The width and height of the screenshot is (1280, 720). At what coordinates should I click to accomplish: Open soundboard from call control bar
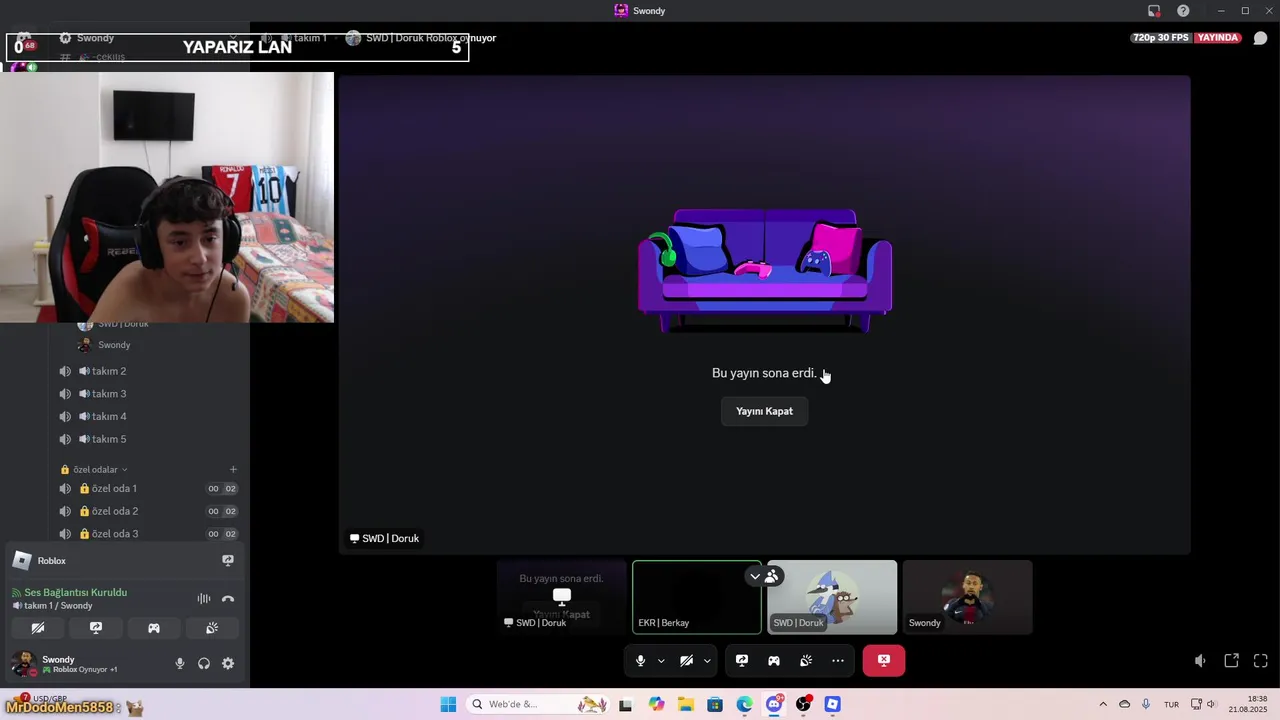[x=806, y=661]
